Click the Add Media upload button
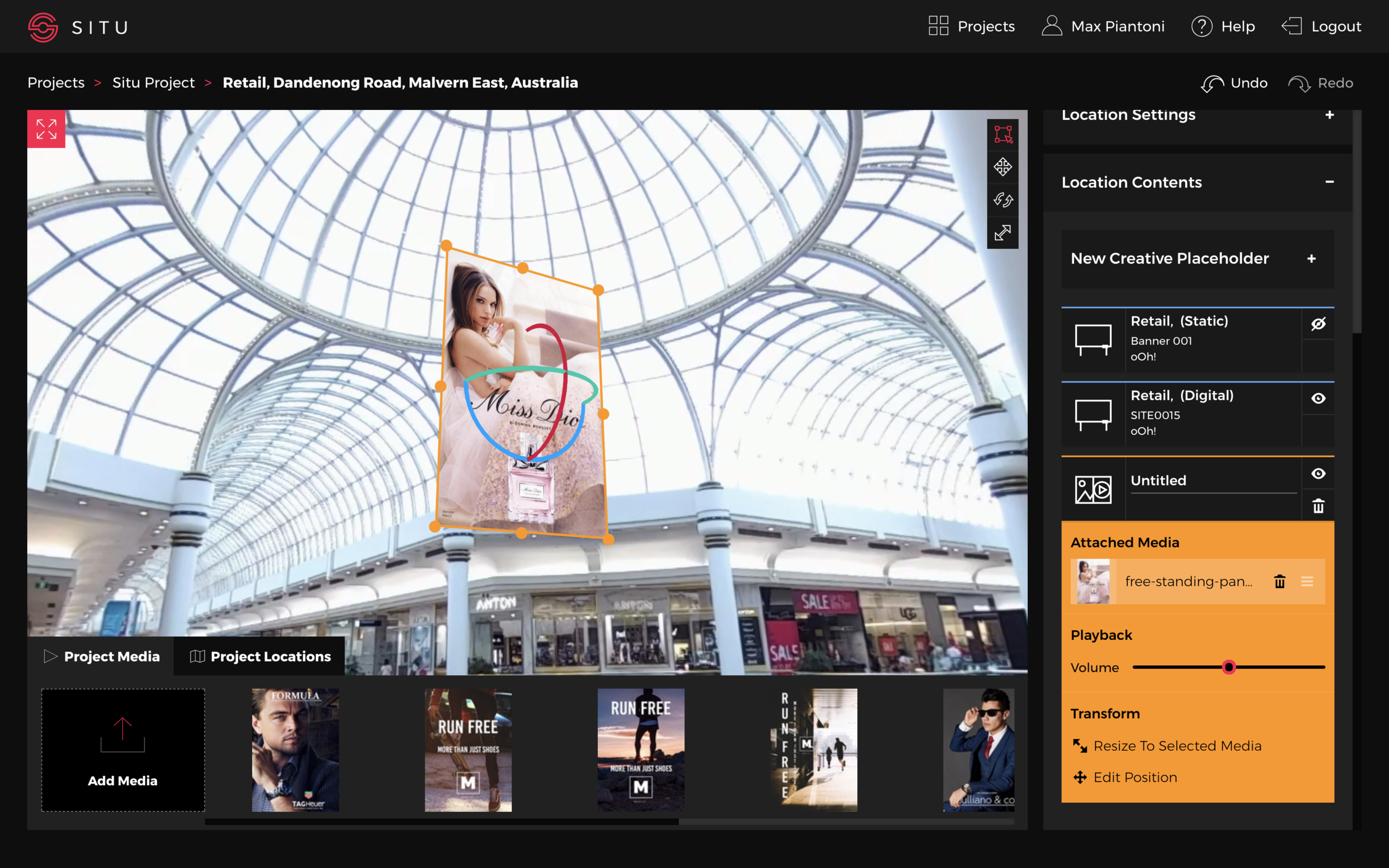The width and height of the screenshot is (1389, 868). [x=123, y=750]
